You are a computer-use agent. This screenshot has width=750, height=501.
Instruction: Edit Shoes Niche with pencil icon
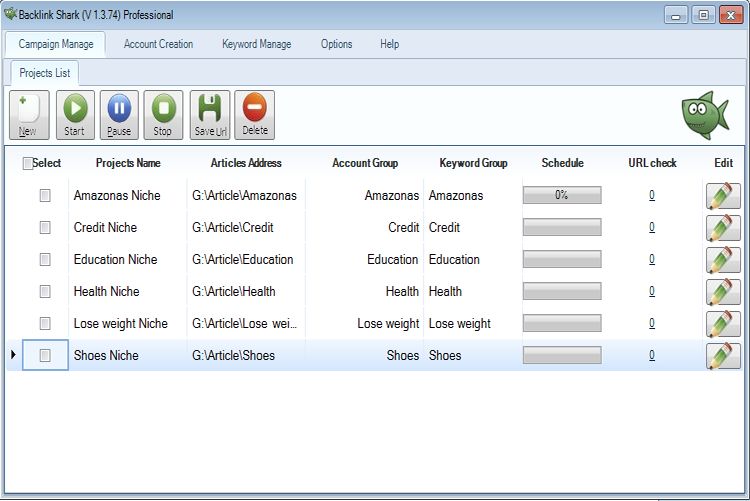(723, 356)
